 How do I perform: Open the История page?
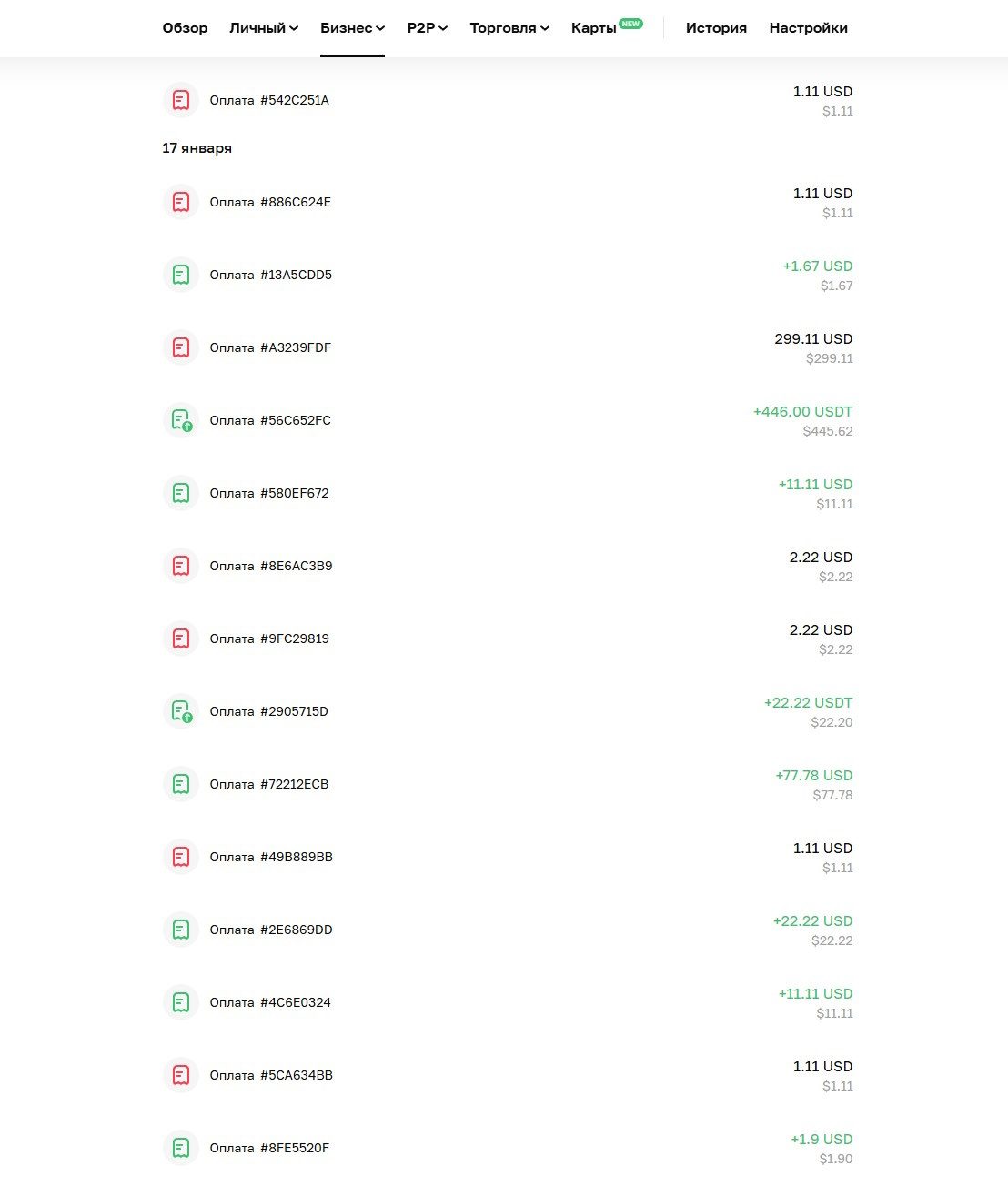coord(716,28)
